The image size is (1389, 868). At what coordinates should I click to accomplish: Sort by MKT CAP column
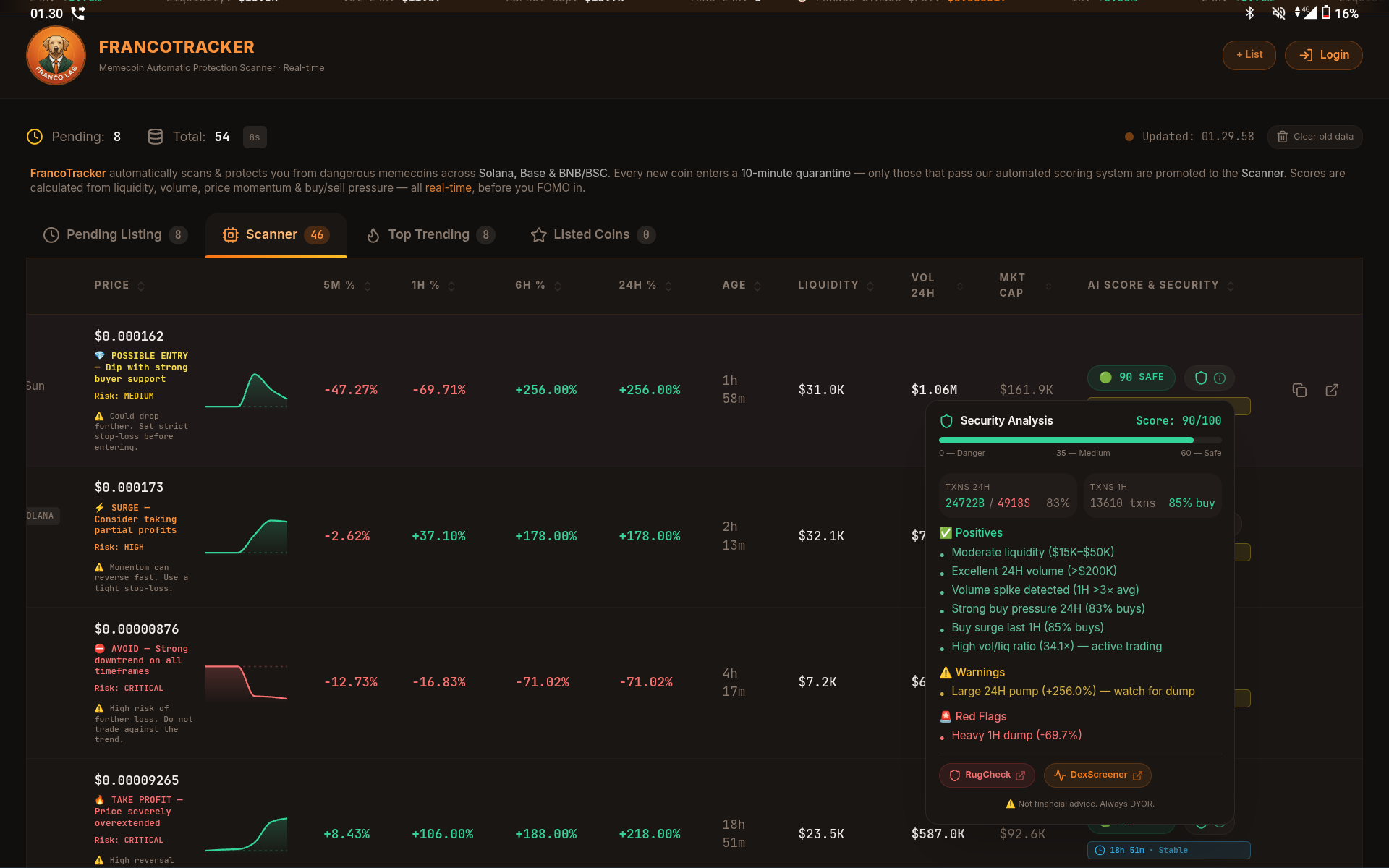click(1025, 285)
